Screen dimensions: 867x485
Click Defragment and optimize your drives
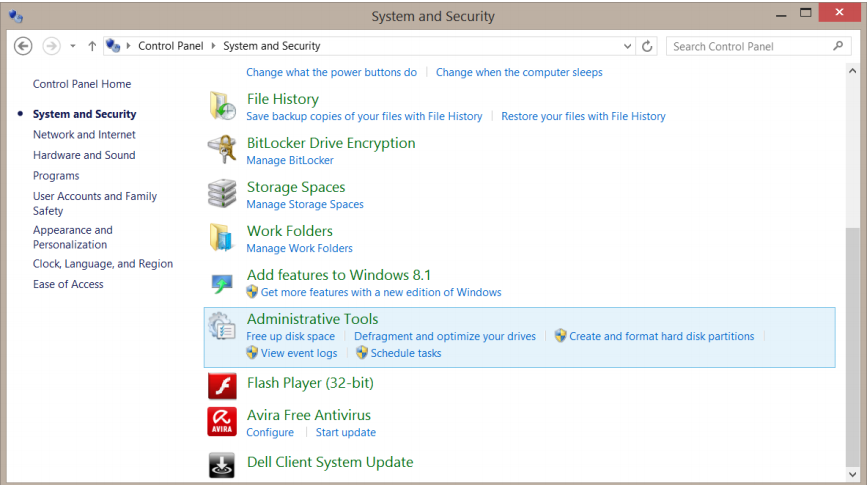pos(445,336)
